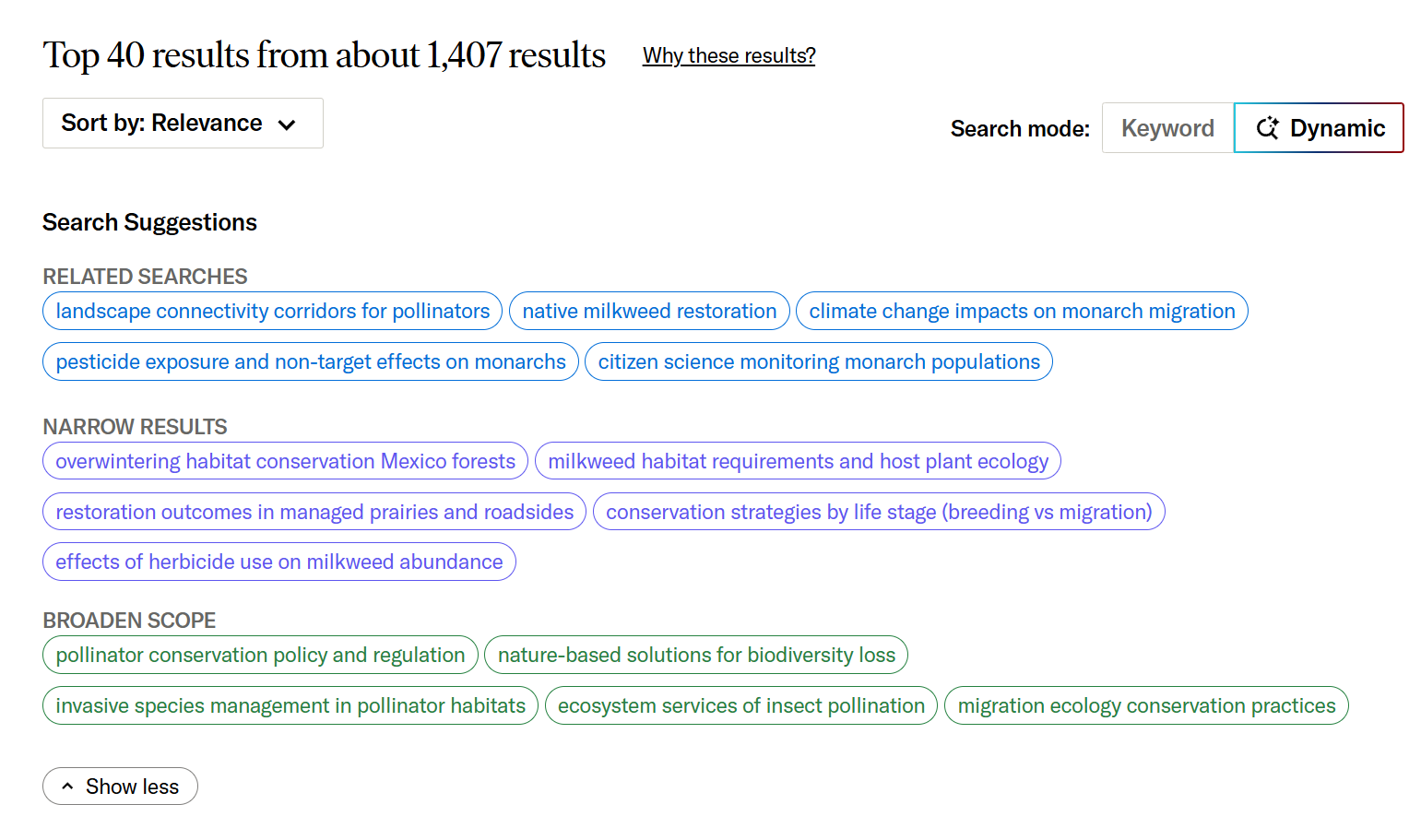Screen dimensions: 1421x840
Task: Broaden to 'nature-based solutions for biodiversity loss'
Action: [x=696, y=655]
